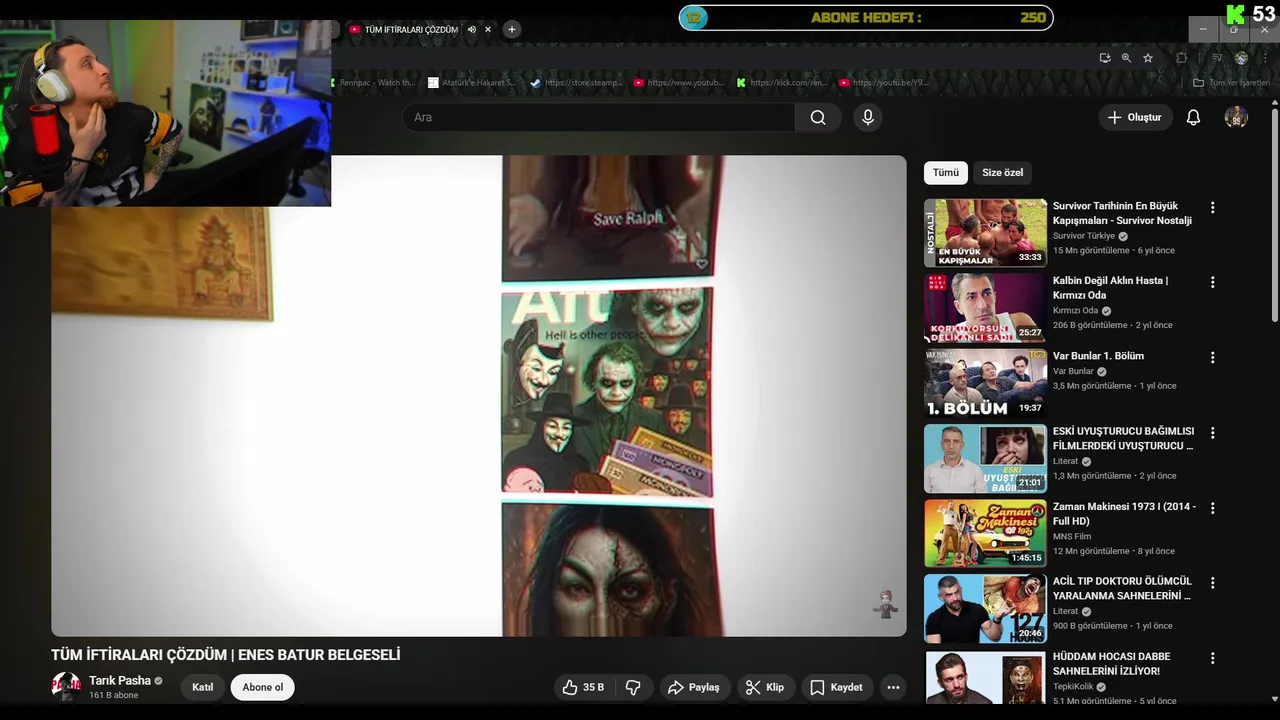This screenshot has height=720, width=1280.
Task: Open options for ACİL TIP DOKTORU video
Action: tap(1212, 583)
